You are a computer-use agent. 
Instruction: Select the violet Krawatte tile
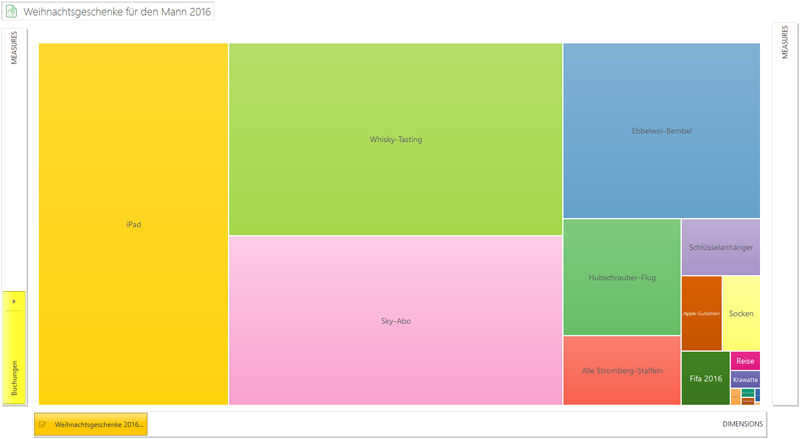(745, 379)
